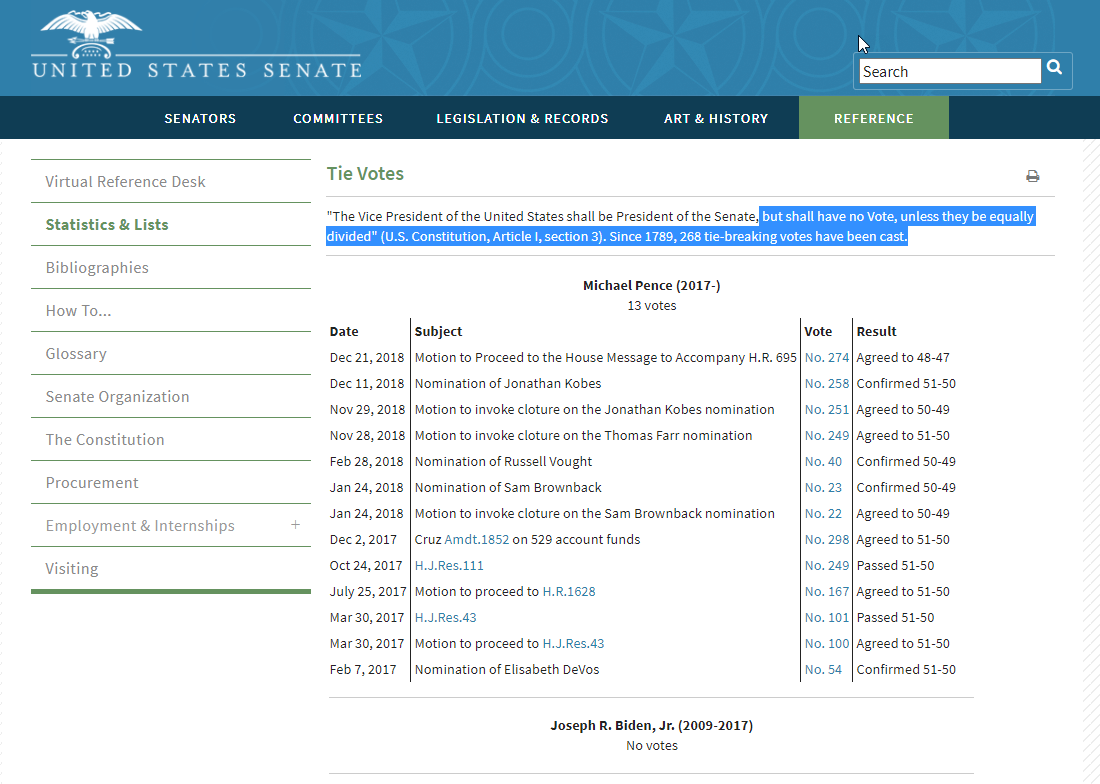Open Statistics & Lists section

107,224
